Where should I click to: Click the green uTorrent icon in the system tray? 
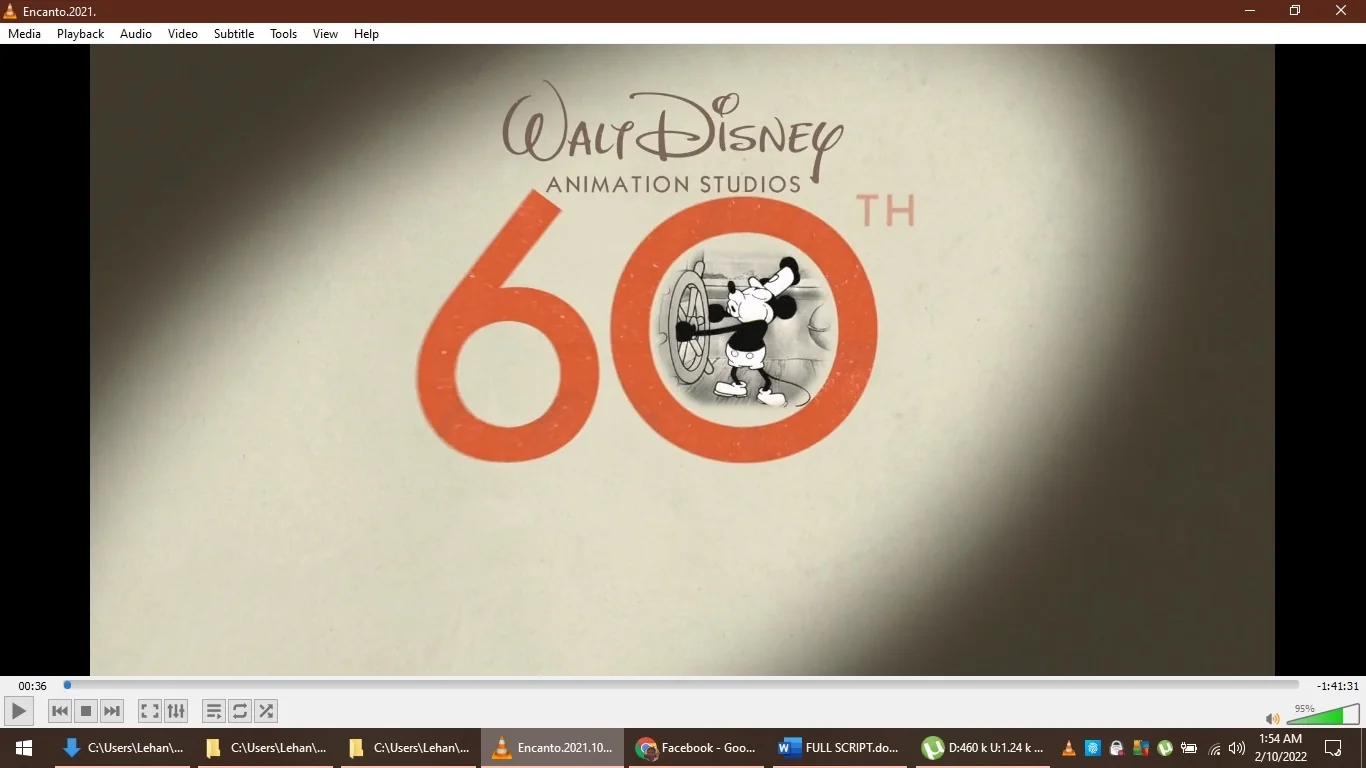point(1165,748)
